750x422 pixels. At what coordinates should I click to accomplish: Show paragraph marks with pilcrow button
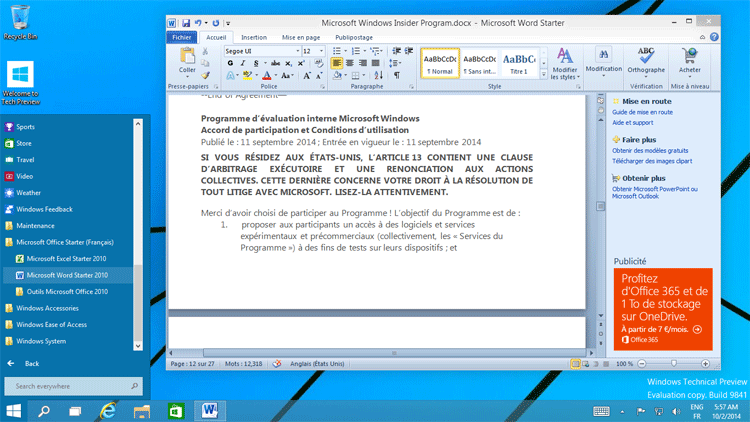(397, 75)
